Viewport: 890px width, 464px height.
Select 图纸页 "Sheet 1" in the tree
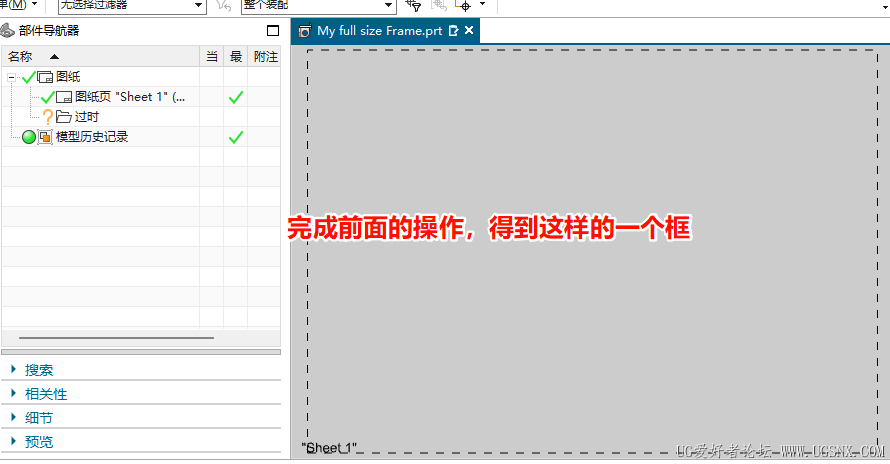point(130,97)
